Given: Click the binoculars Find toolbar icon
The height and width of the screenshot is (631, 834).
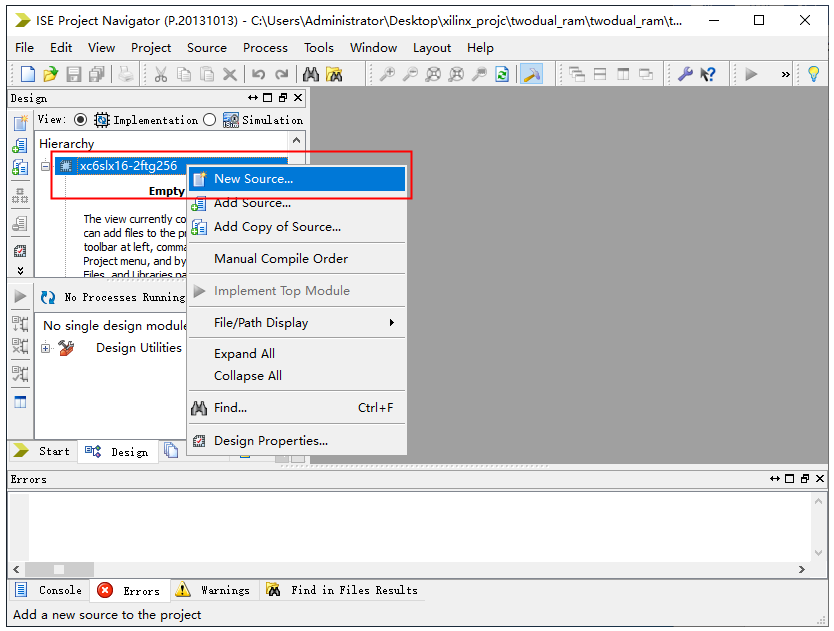Looking at the screenshot, I should pyautogui.click(x=310, y=74).
